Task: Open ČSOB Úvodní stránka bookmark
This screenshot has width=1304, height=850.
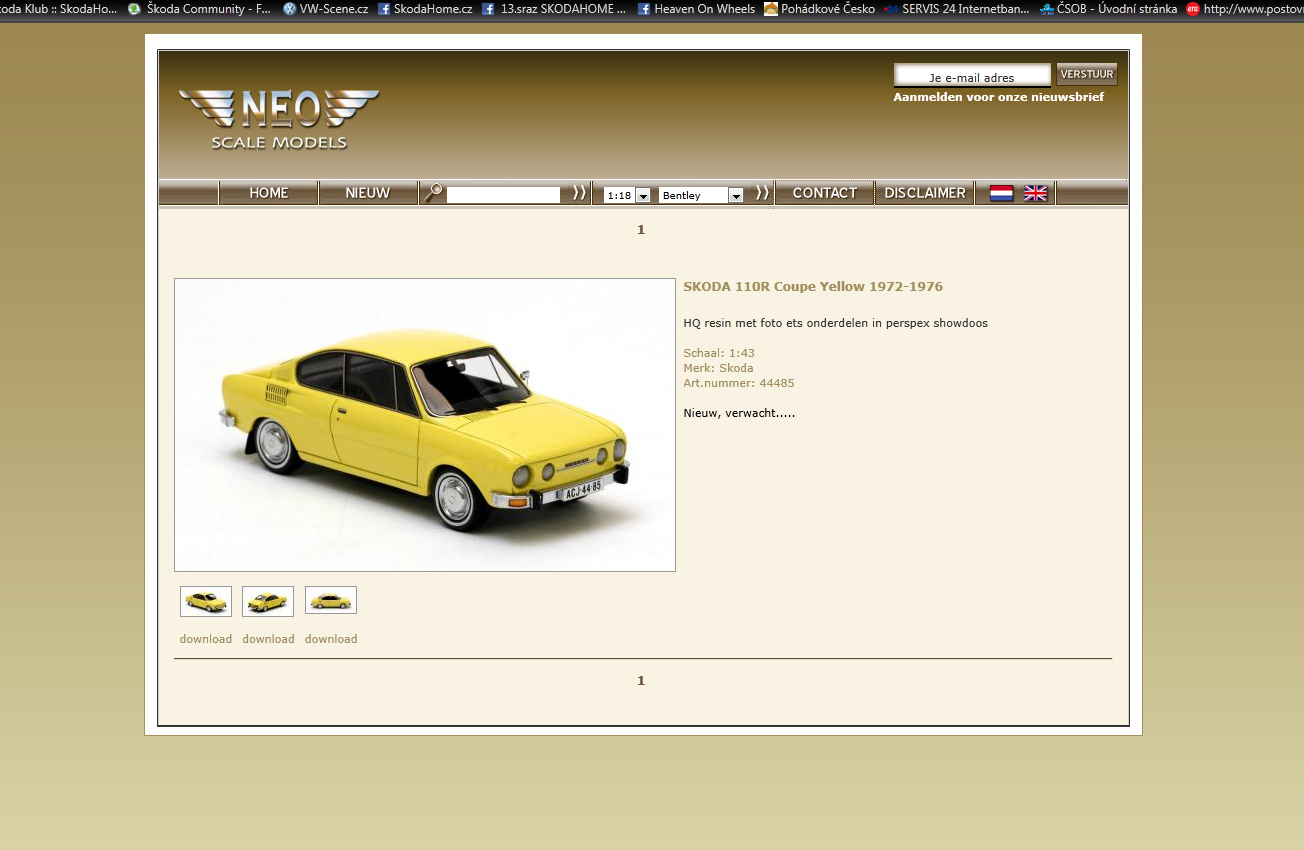Action: (x=1108, y=9)
